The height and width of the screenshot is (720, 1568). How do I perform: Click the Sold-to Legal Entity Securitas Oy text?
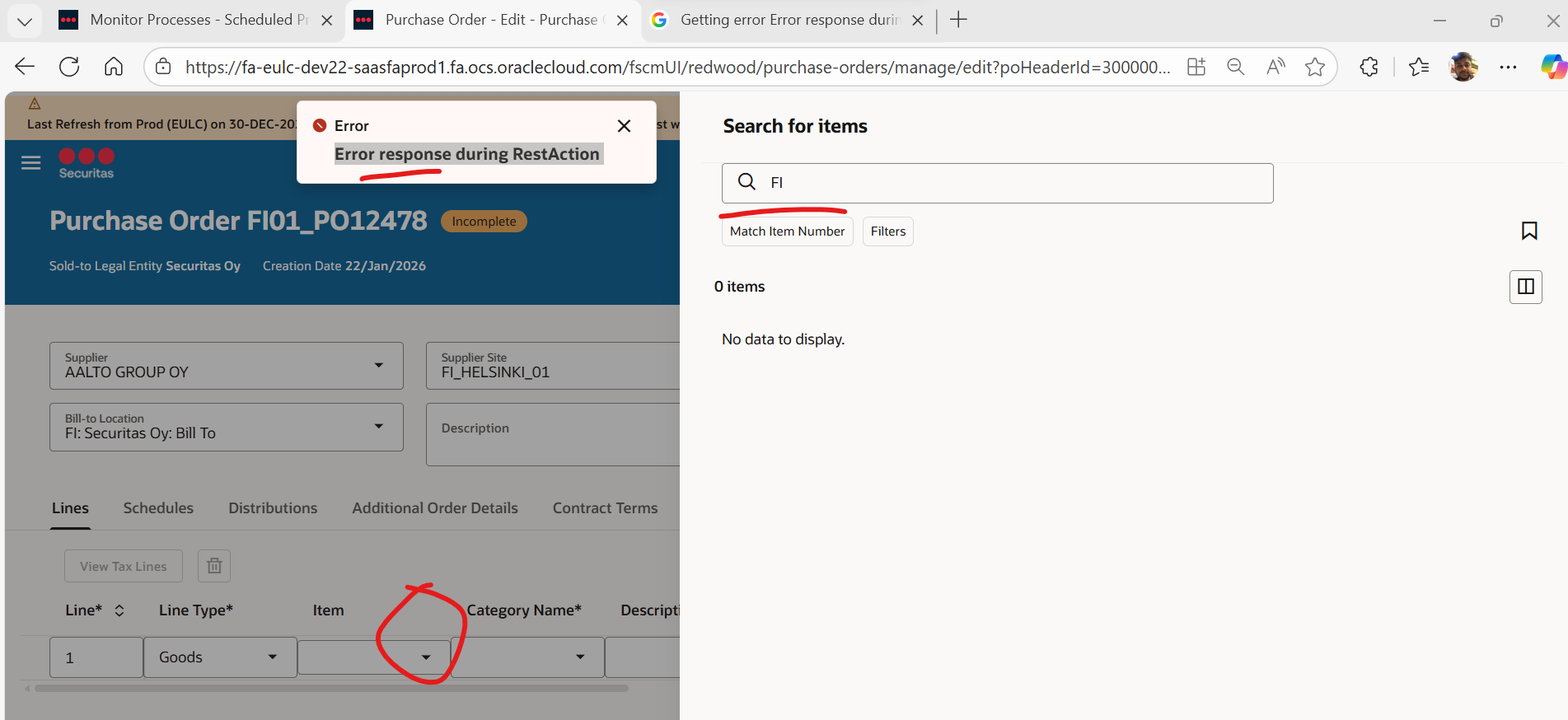[145, 266]
